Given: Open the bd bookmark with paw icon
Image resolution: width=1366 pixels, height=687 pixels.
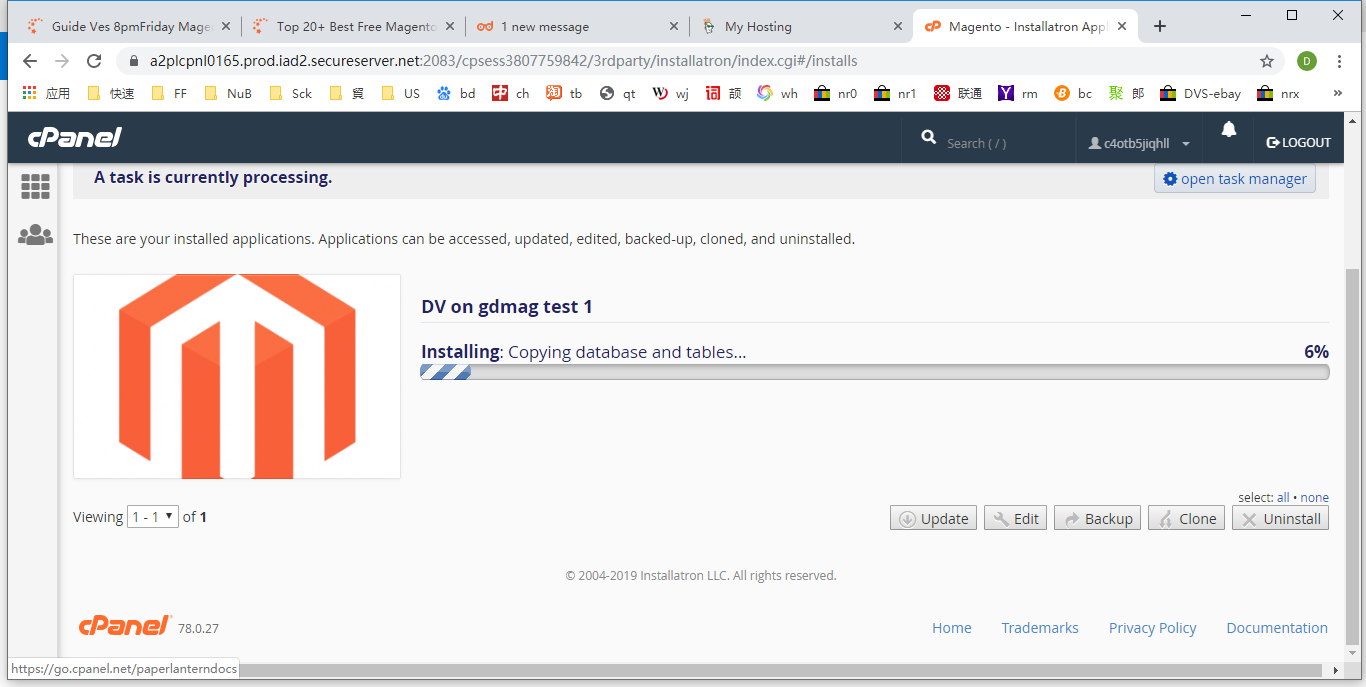Looking at the screenshot, I should pyautogui.click(x=456, y=93).
